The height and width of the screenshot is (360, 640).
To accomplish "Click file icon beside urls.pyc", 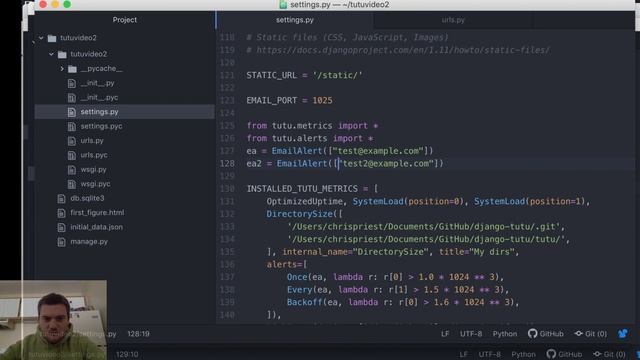I will coord(72,156).
